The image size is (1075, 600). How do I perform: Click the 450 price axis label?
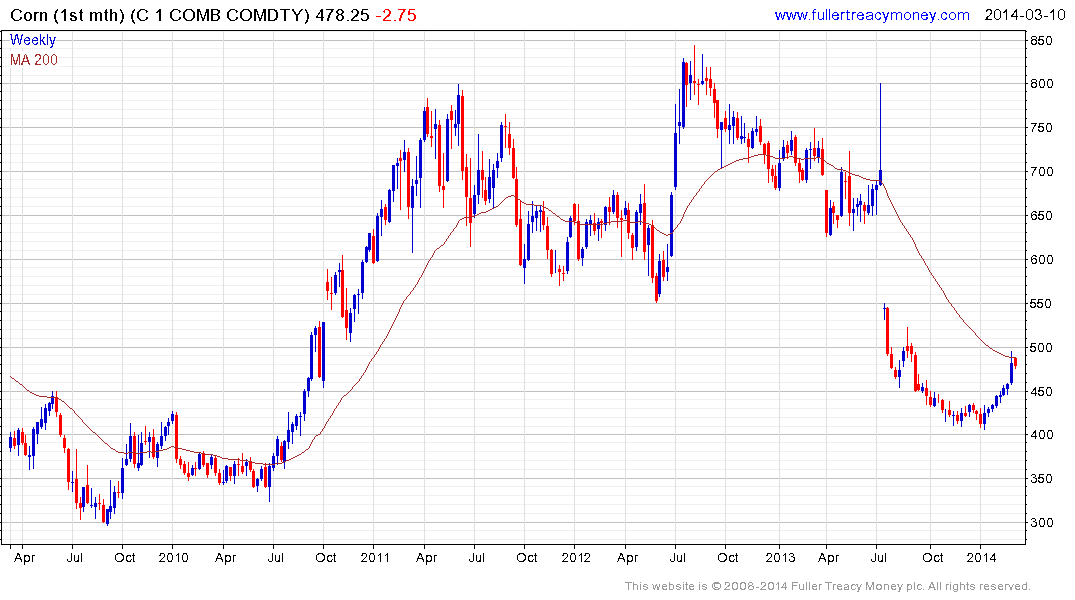(1041, 391)
